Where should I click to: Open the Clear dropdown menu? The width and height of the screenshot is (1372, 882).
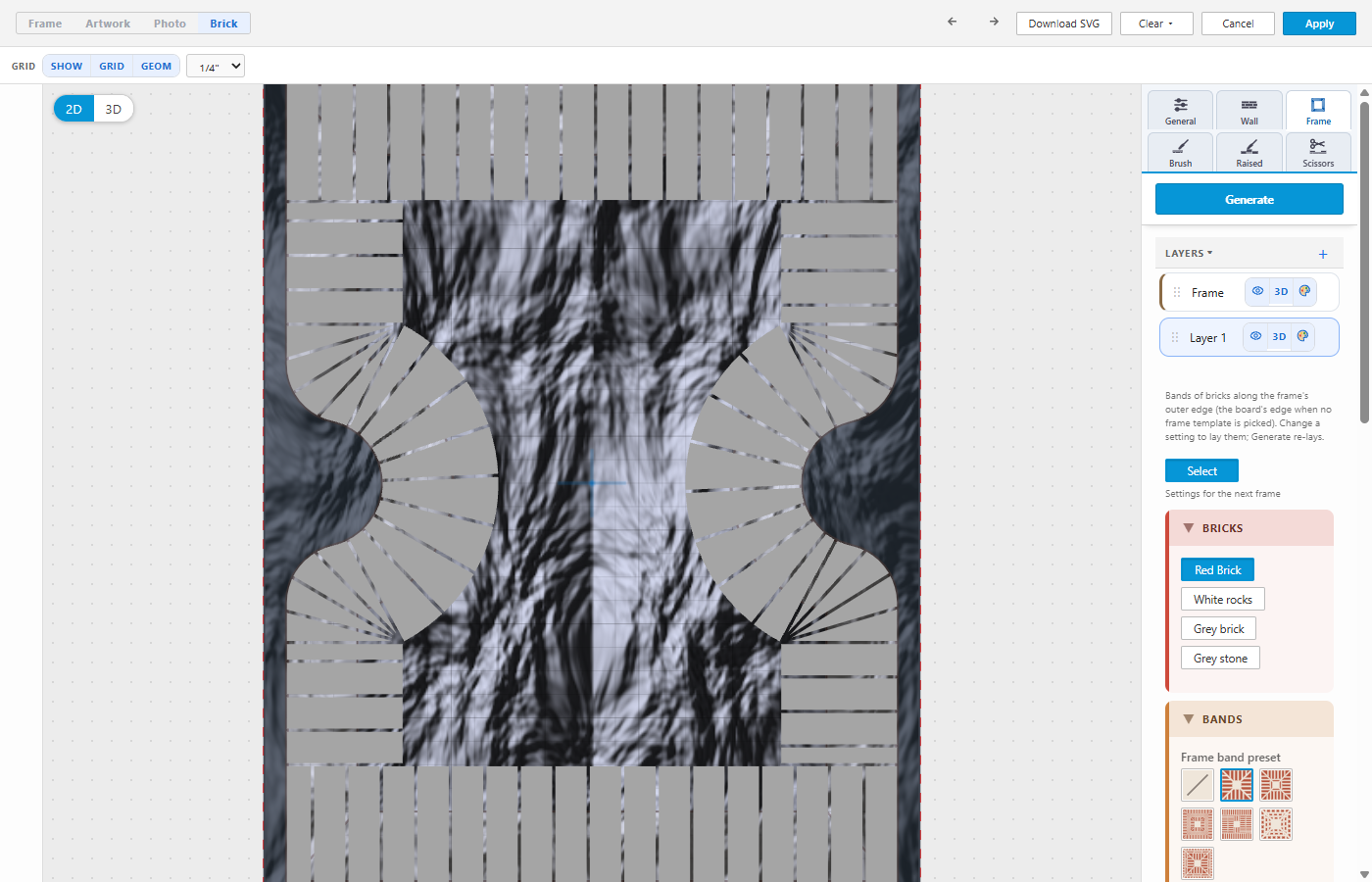(x=1156, y=24)
